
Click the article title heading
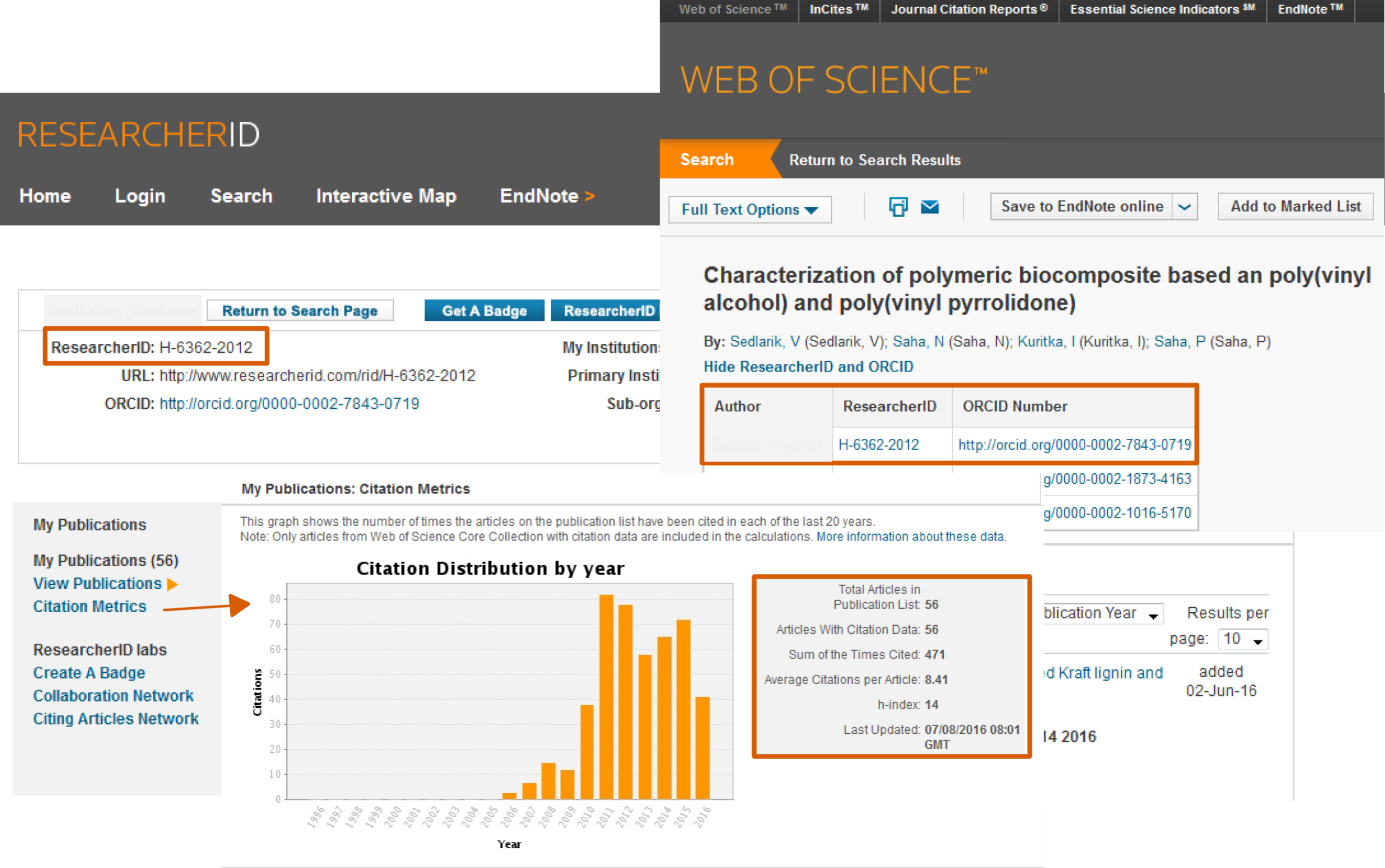point(1037,290)
